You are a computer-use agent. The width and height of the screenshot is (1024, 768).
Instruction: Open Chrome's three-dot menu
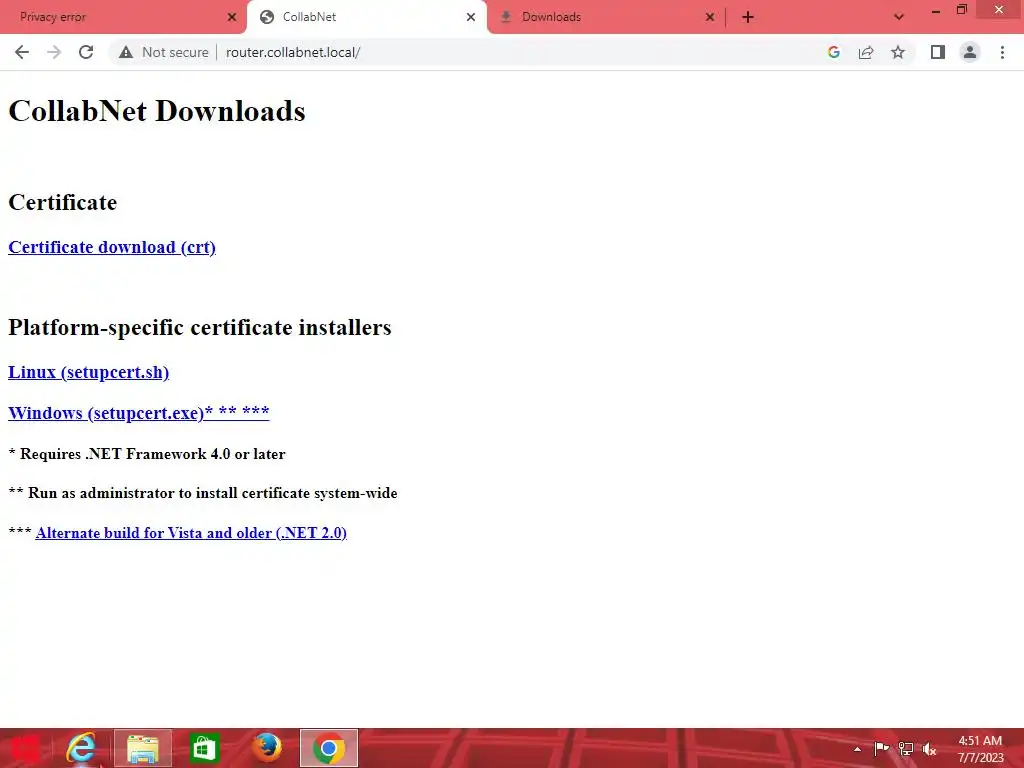[x=1002, y=52]
